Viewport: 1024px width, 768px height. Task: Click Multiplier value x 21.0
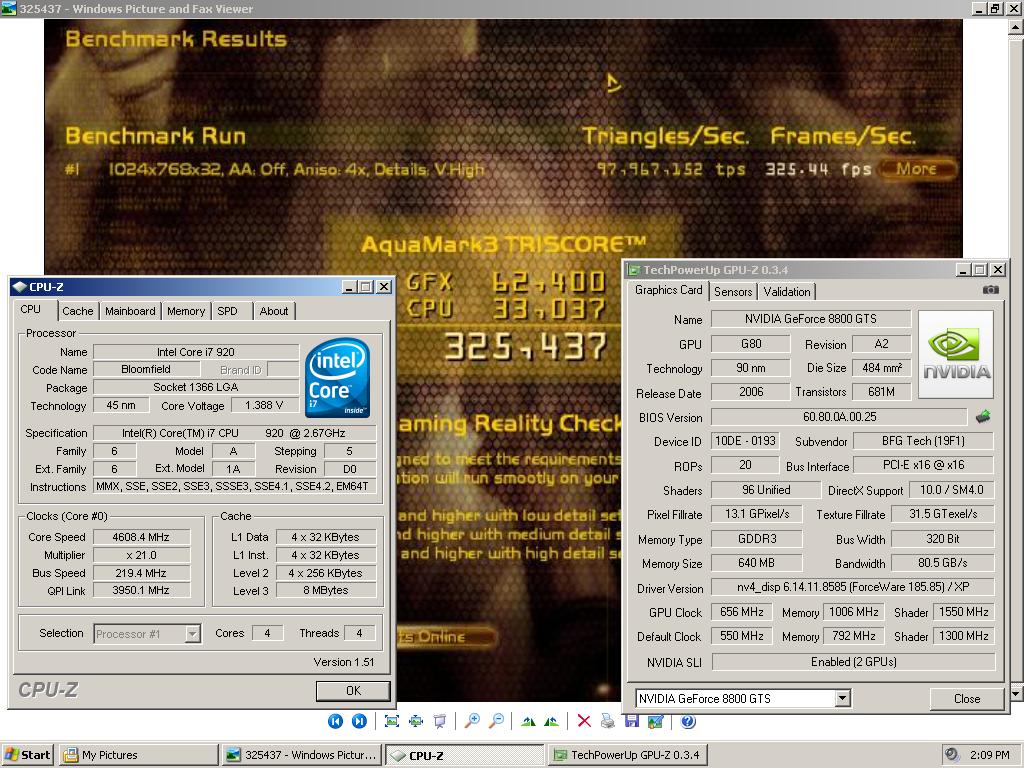142,555
